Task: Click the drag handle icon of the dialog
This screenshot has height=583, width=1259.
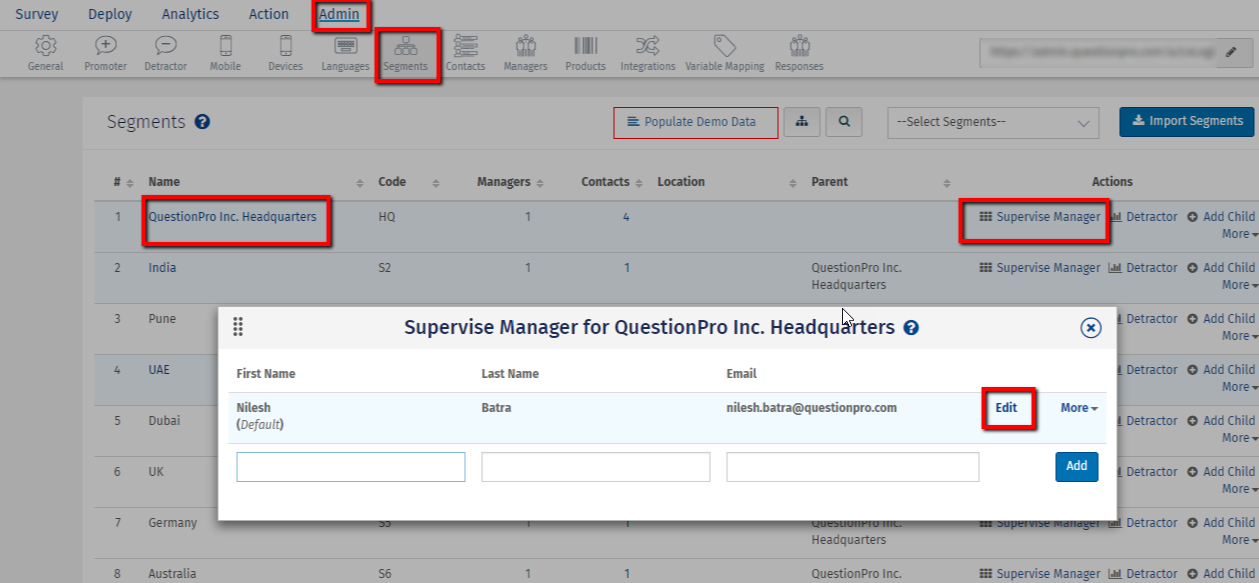Action: coord(238,327)
